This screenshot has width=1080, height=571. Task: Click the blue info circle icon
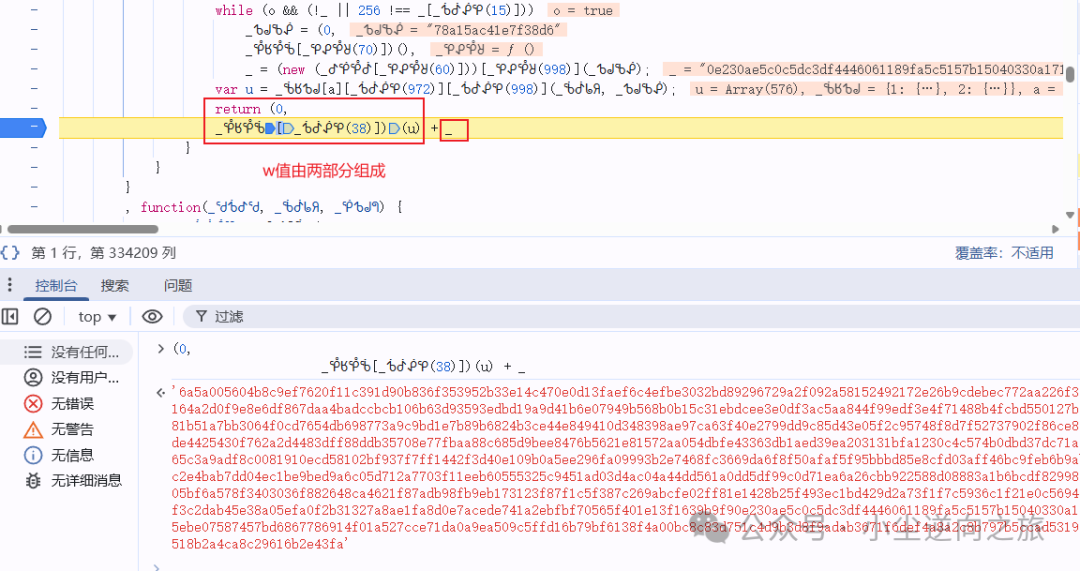tap(33, 455)
